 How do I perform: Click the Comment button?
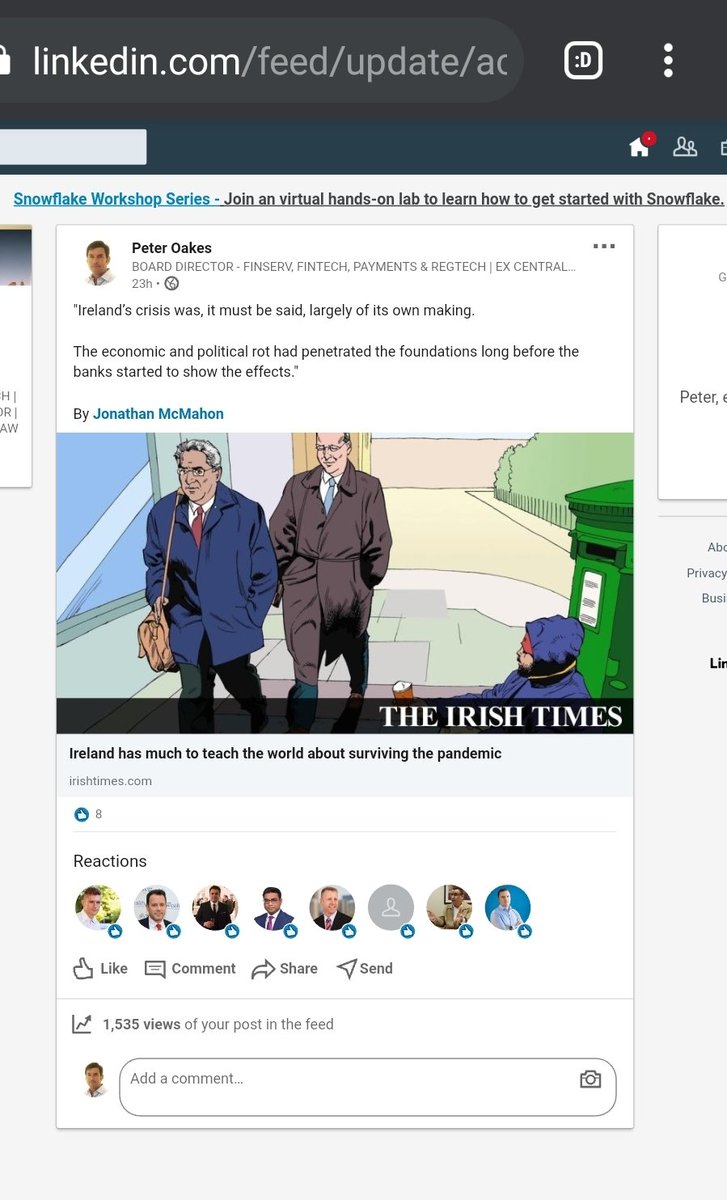pyautogui.click(x=190, y=968)
